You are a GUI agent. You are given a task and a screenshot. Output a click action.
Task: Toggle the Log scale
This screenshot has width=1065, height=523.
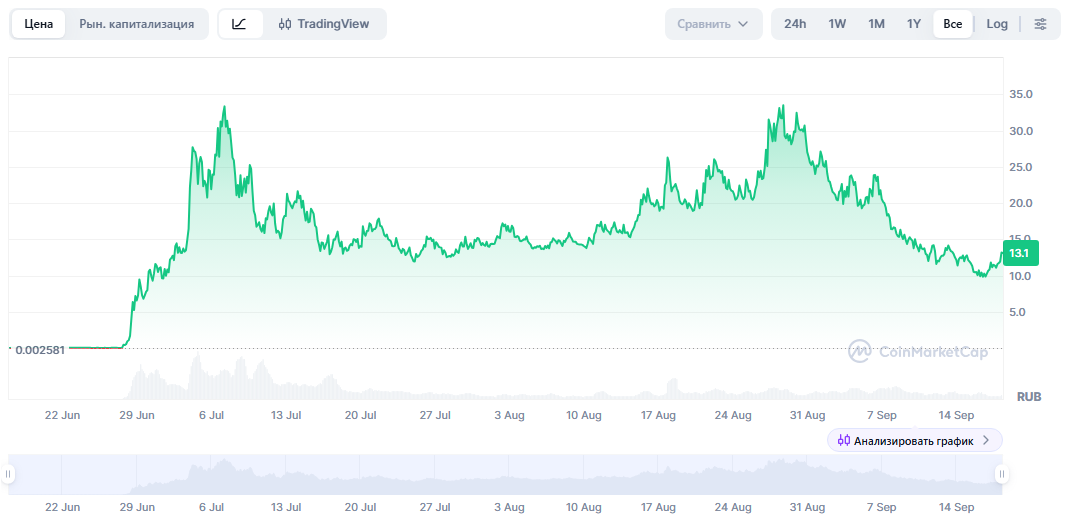pyautogui.click(x=997, y=24)
